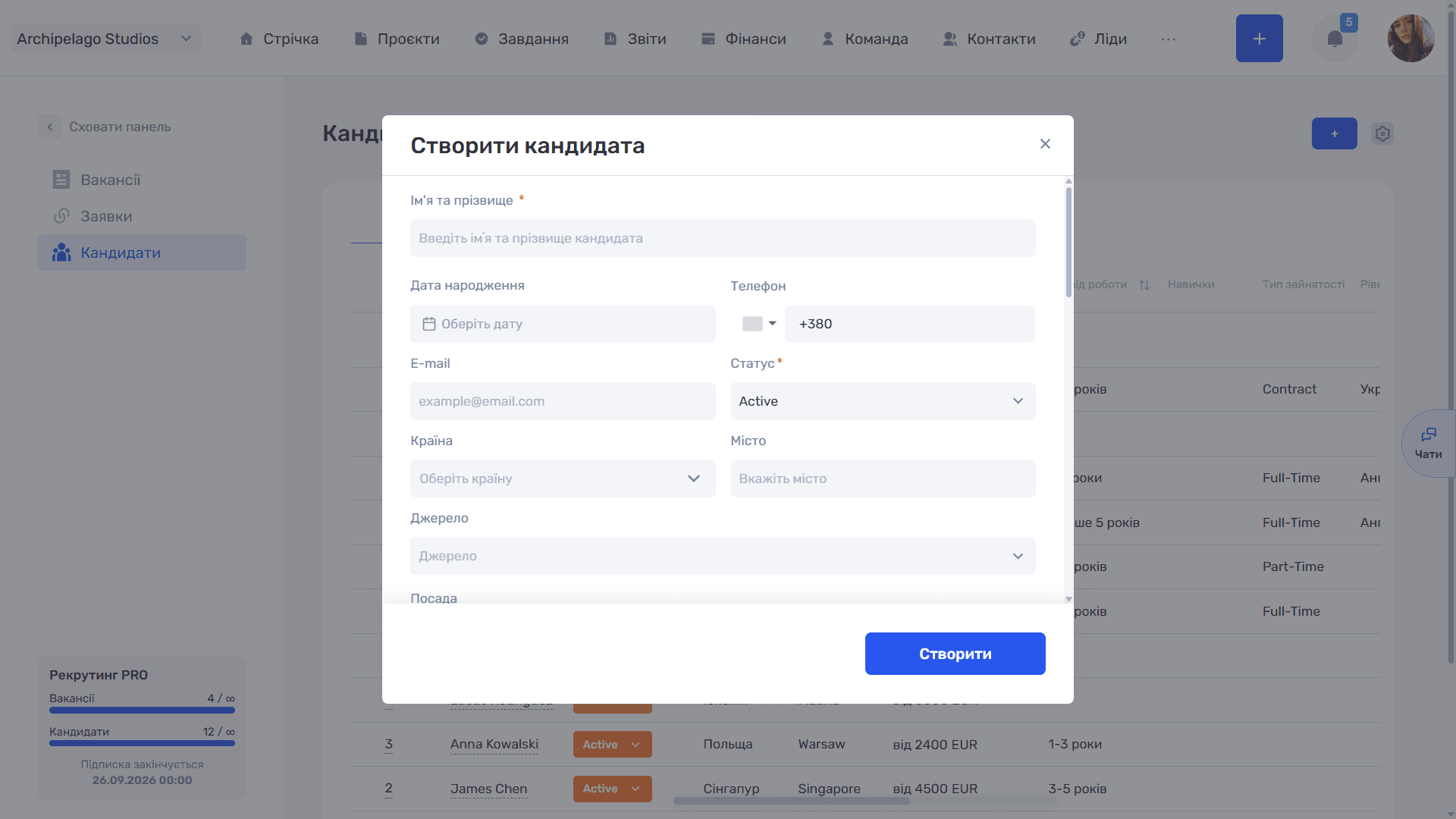Close the Створити кандидата dialog
1456x819 pixels.
[1045, 144]
